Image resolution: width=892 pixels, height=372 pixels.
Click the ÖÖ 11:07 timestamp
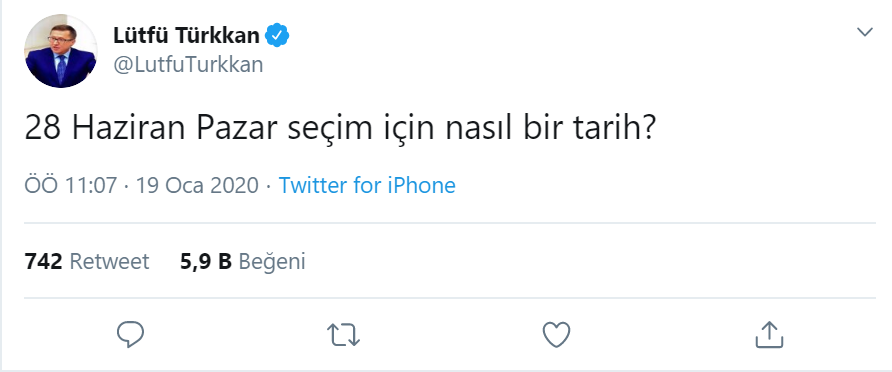point(71,185)
